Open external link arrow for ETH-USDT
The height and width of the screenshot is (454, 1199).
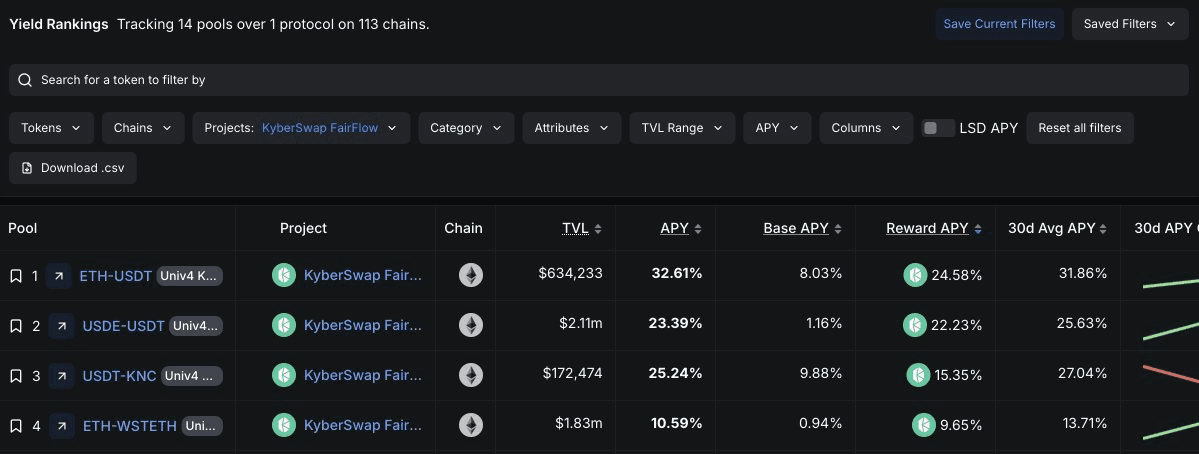[59, 276]
